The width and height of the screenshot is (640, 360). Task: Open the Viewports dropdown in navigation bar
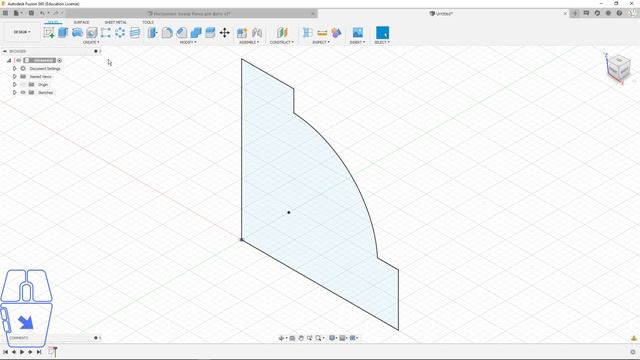point(354,338)
